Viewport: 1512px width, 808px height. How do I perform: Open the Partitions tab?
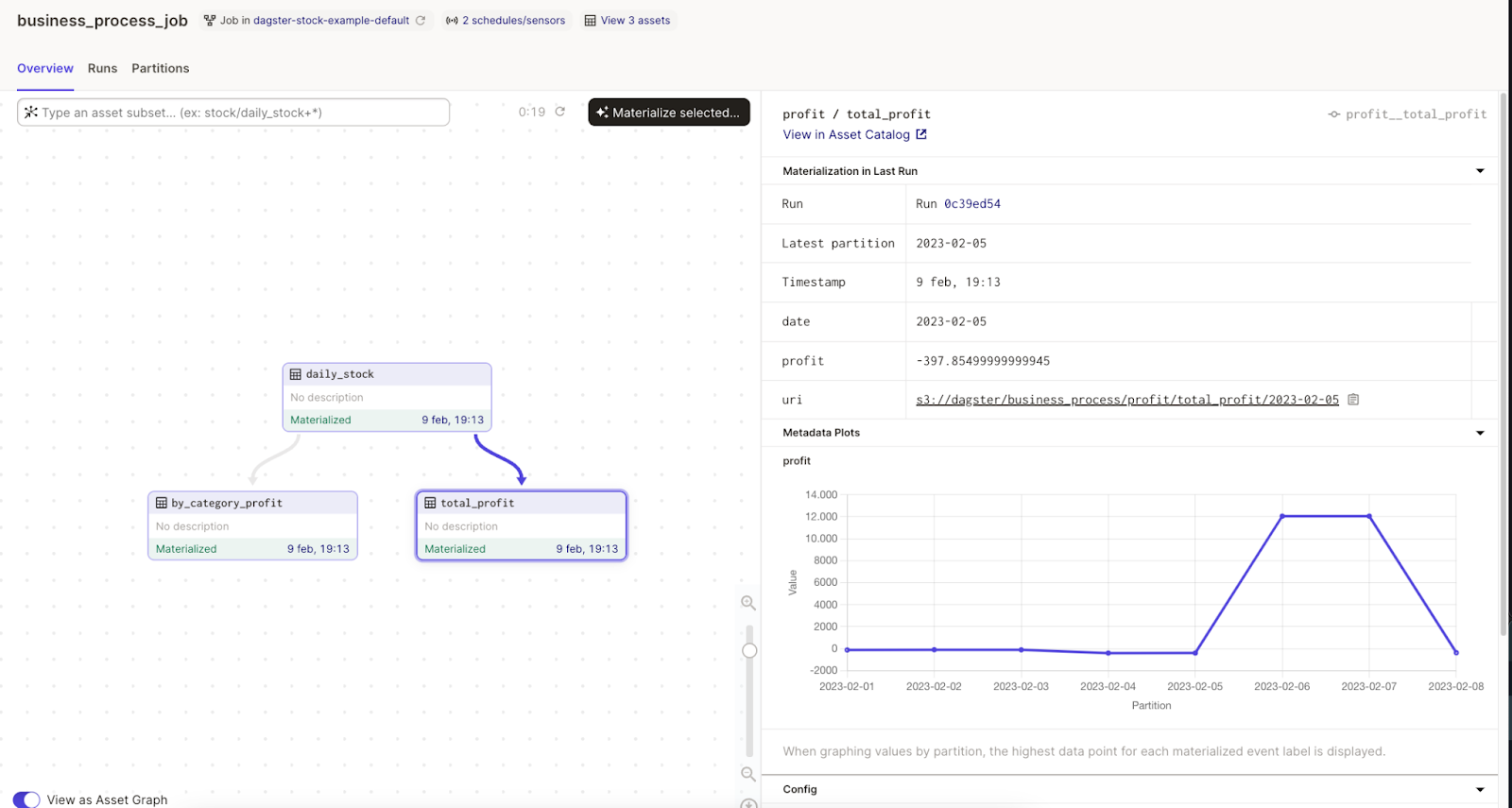point(160,68)
